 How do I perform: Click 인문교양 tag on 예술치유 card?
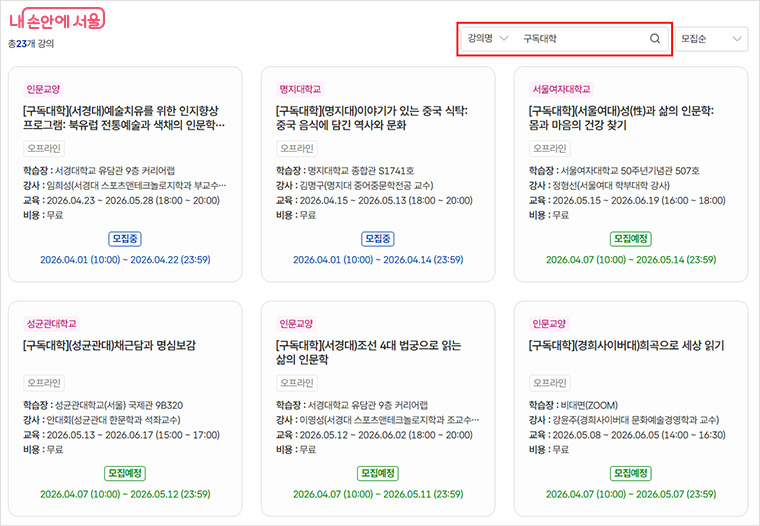pos(43,89)
